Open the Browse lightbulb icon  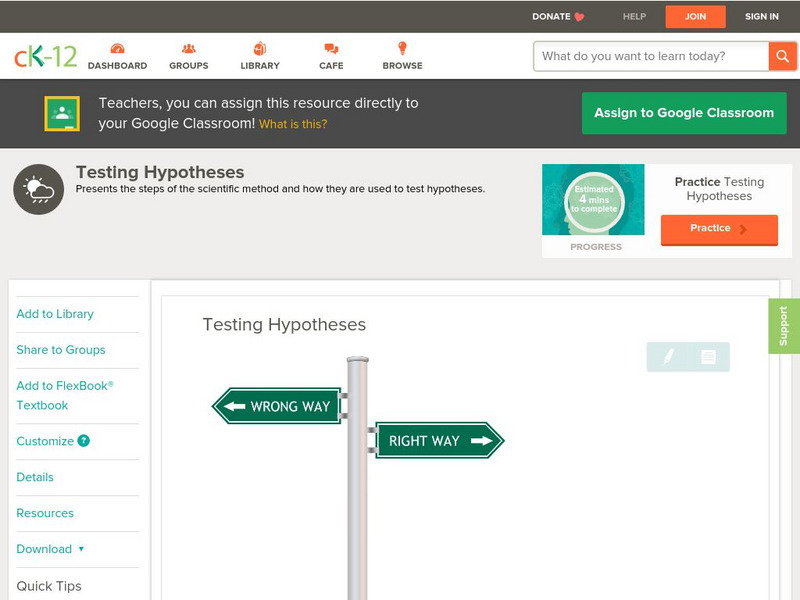pos(402,49)
